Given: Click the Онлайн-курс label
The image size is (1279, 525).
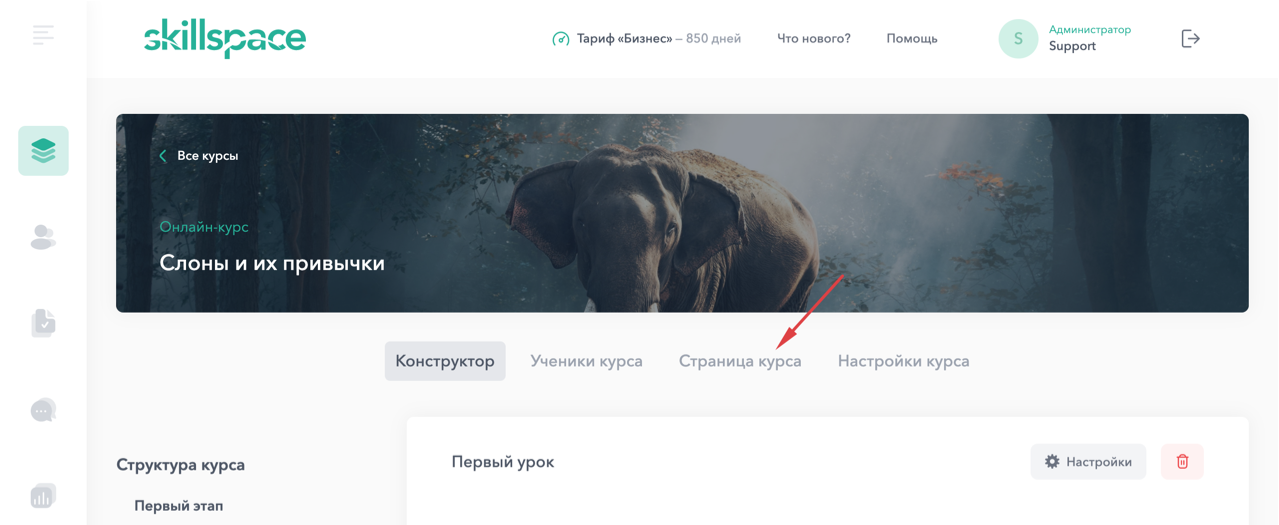Looking at the screenshot, I should coord(204,227).
